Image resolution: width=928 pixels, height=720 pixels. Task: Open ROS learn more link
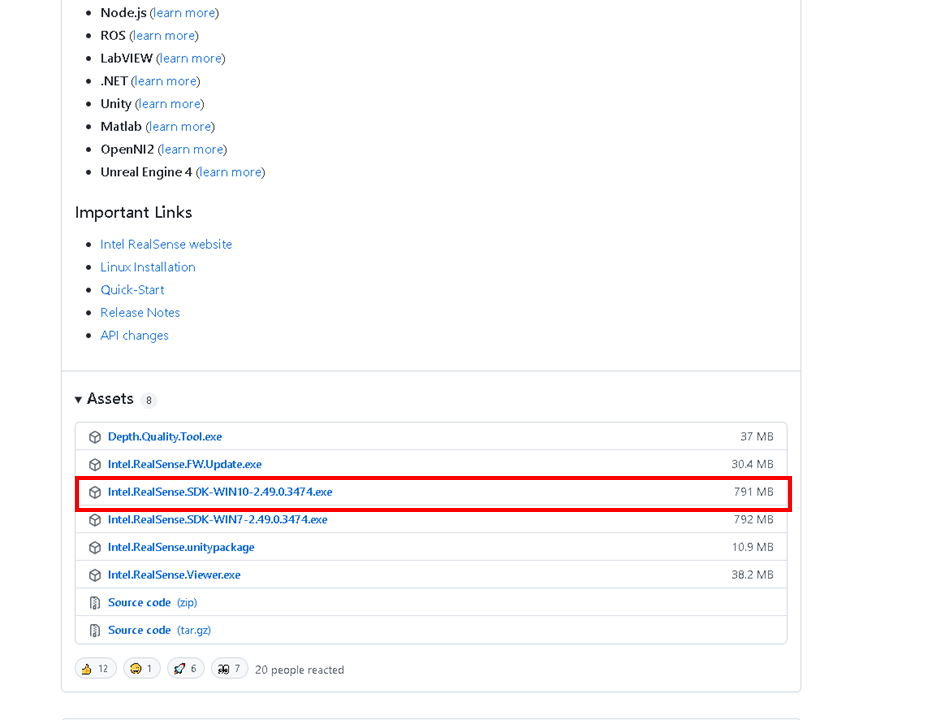coord(164,35)
